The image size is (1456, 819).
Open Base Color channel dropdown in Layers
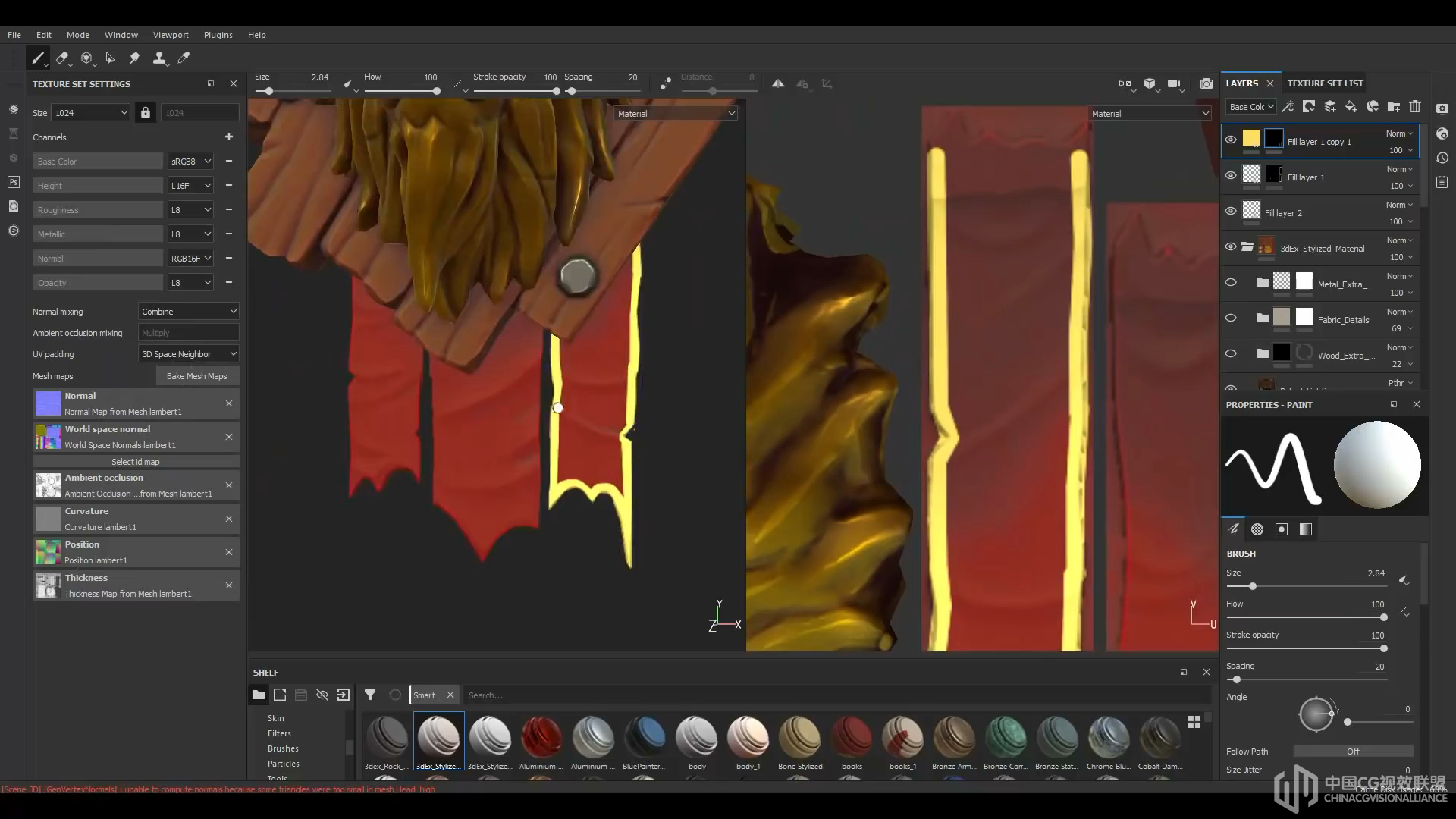[1251, 106]
